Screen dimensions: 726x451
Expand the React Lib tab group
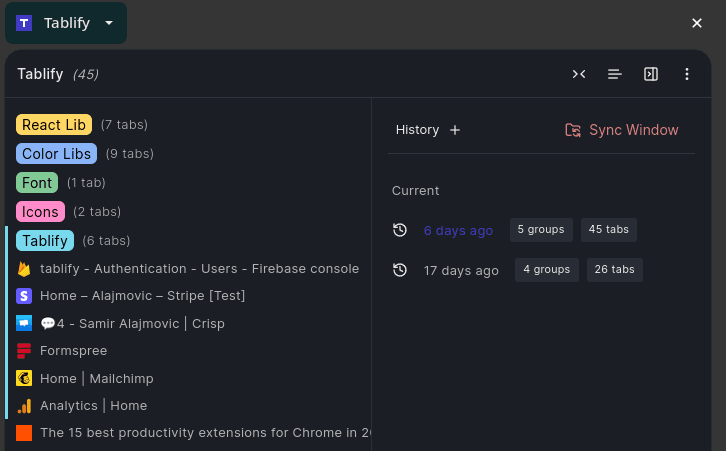tap(54, 125)
